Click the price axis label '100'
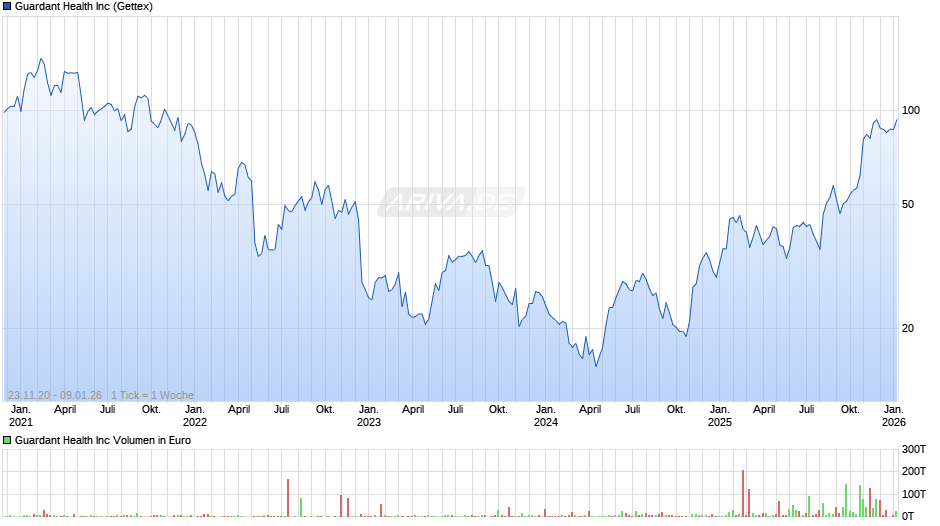The width and height of the screenshot is (940, 526). coord(911,110)
